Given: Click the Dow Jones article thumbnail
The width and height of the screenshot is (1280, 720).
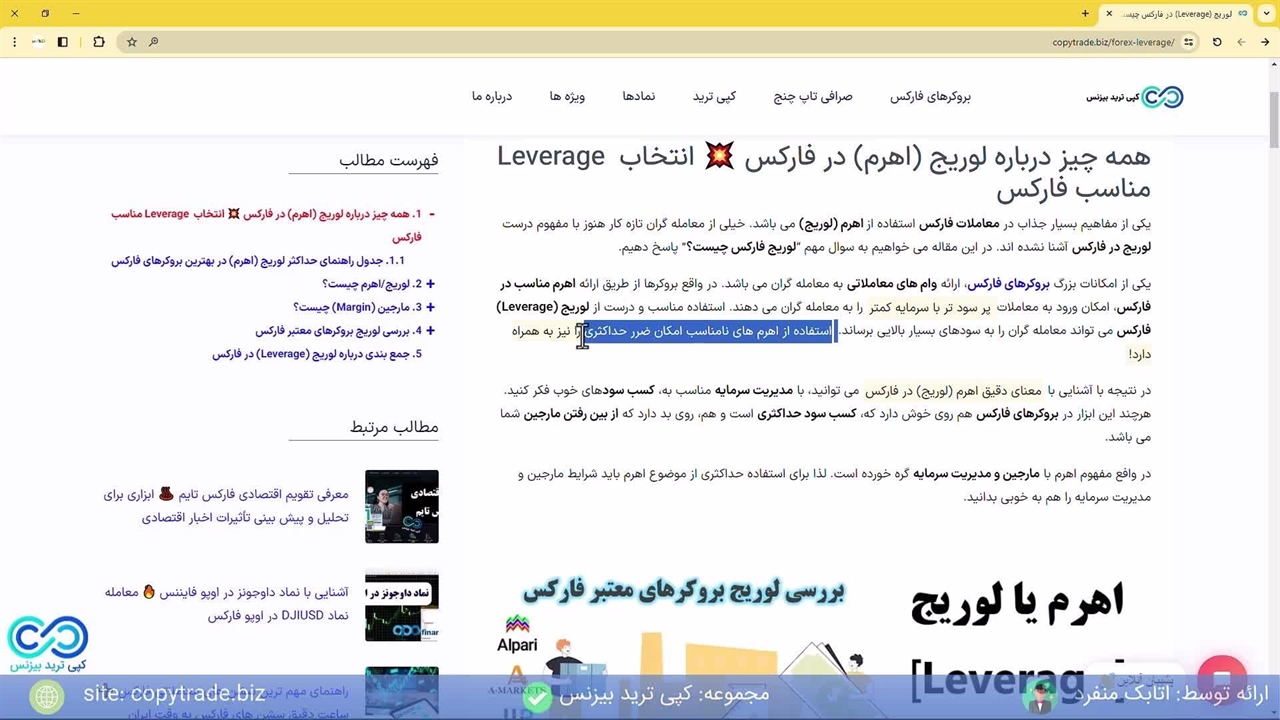Looking at the screenshot, I should tap(401, 606).
